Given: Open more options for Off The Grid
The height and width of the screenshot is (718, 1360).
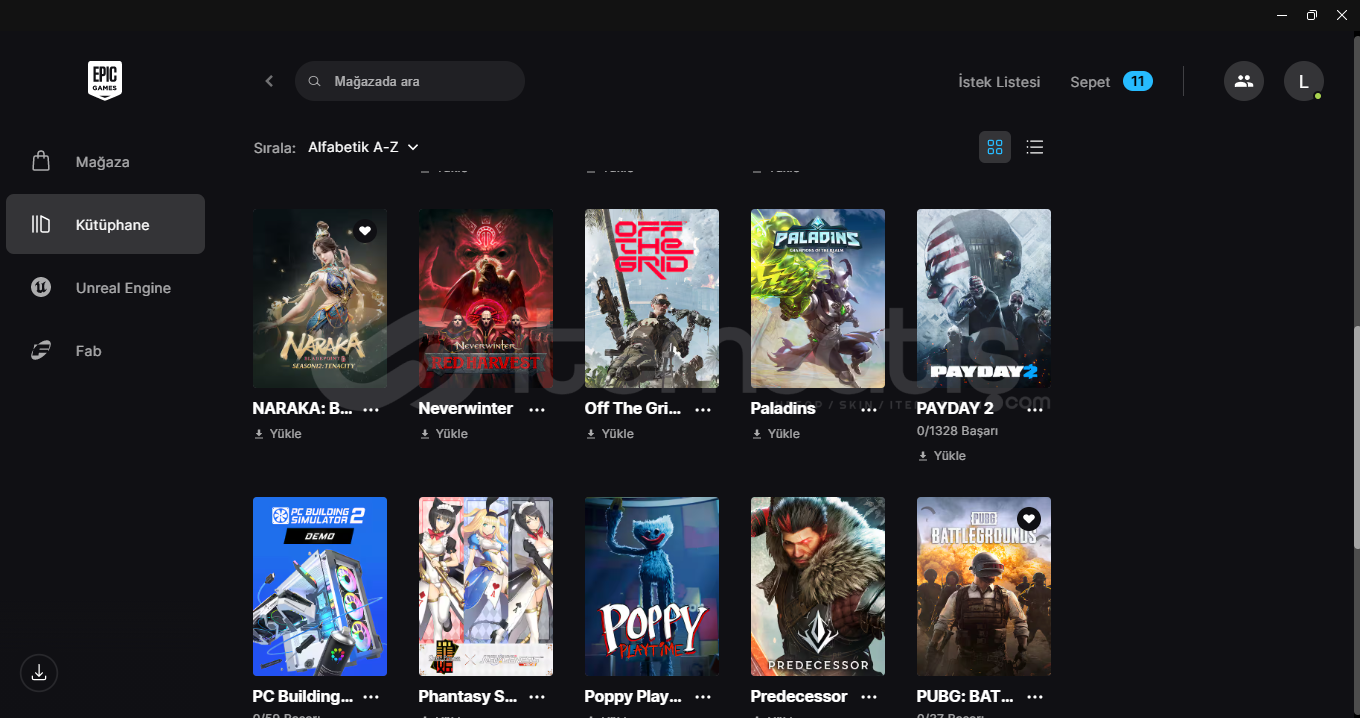Looking at the screenshot, I should 703,409.
